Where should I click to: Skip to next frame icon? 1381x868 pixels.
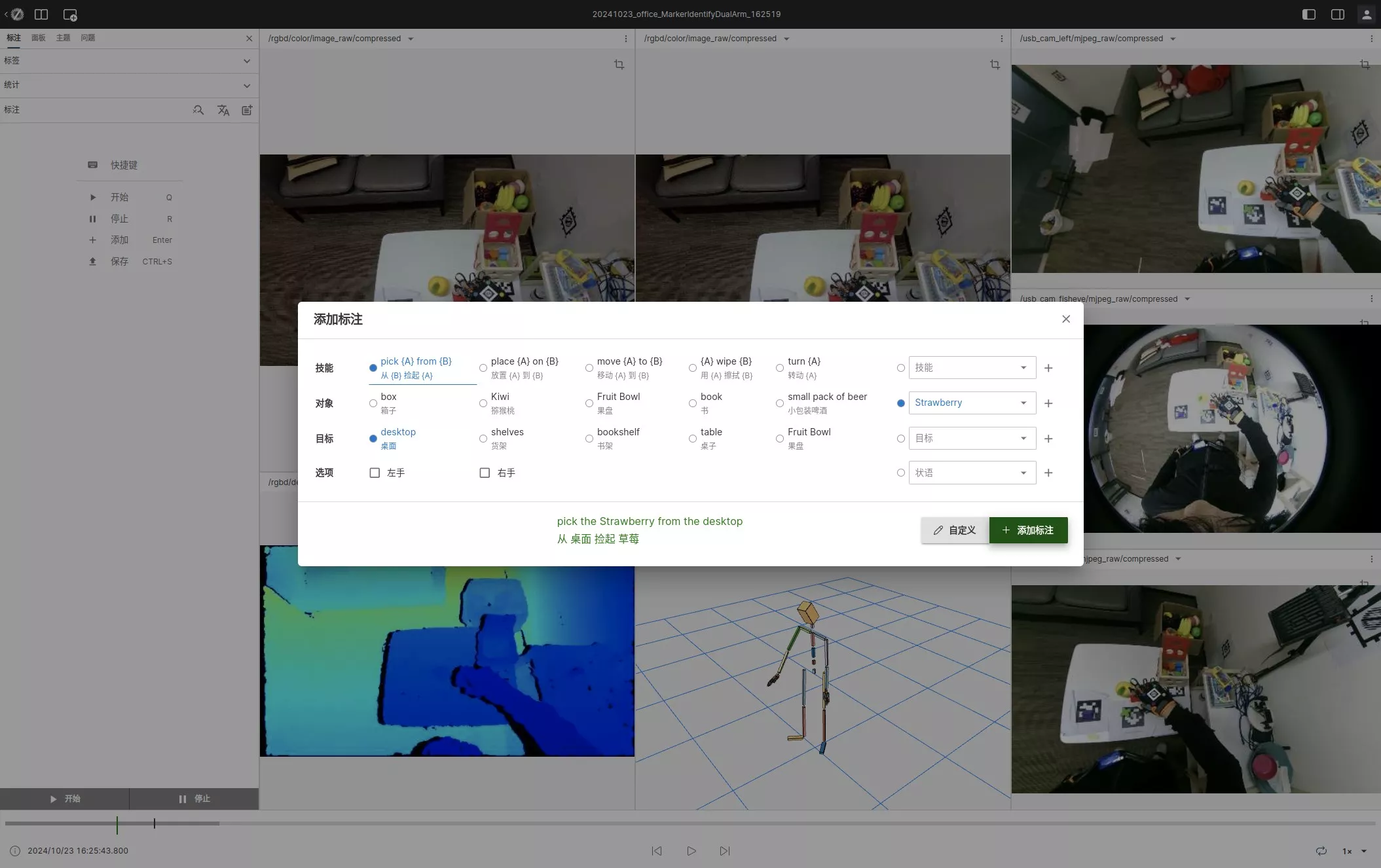(x=724, y=851)
